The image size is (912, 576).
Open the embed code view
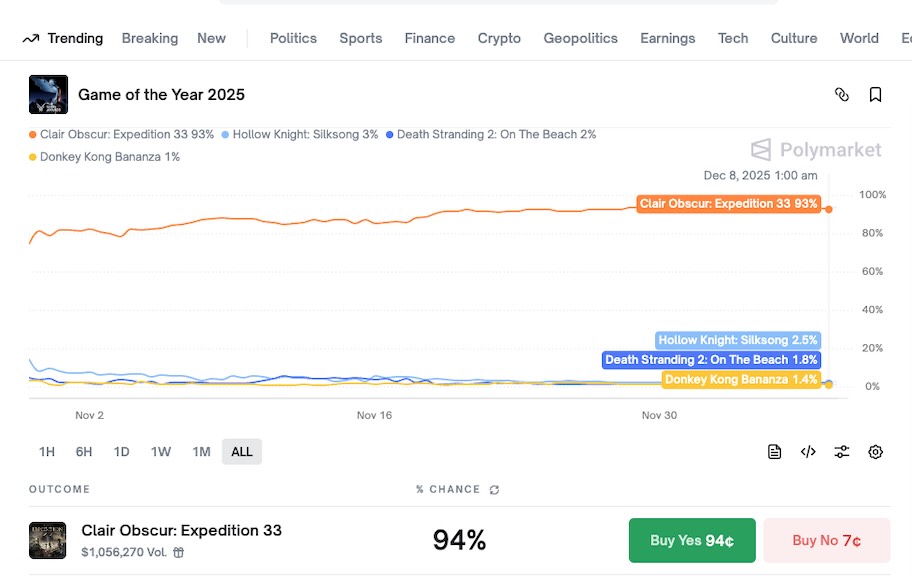(x=808, y=452)
